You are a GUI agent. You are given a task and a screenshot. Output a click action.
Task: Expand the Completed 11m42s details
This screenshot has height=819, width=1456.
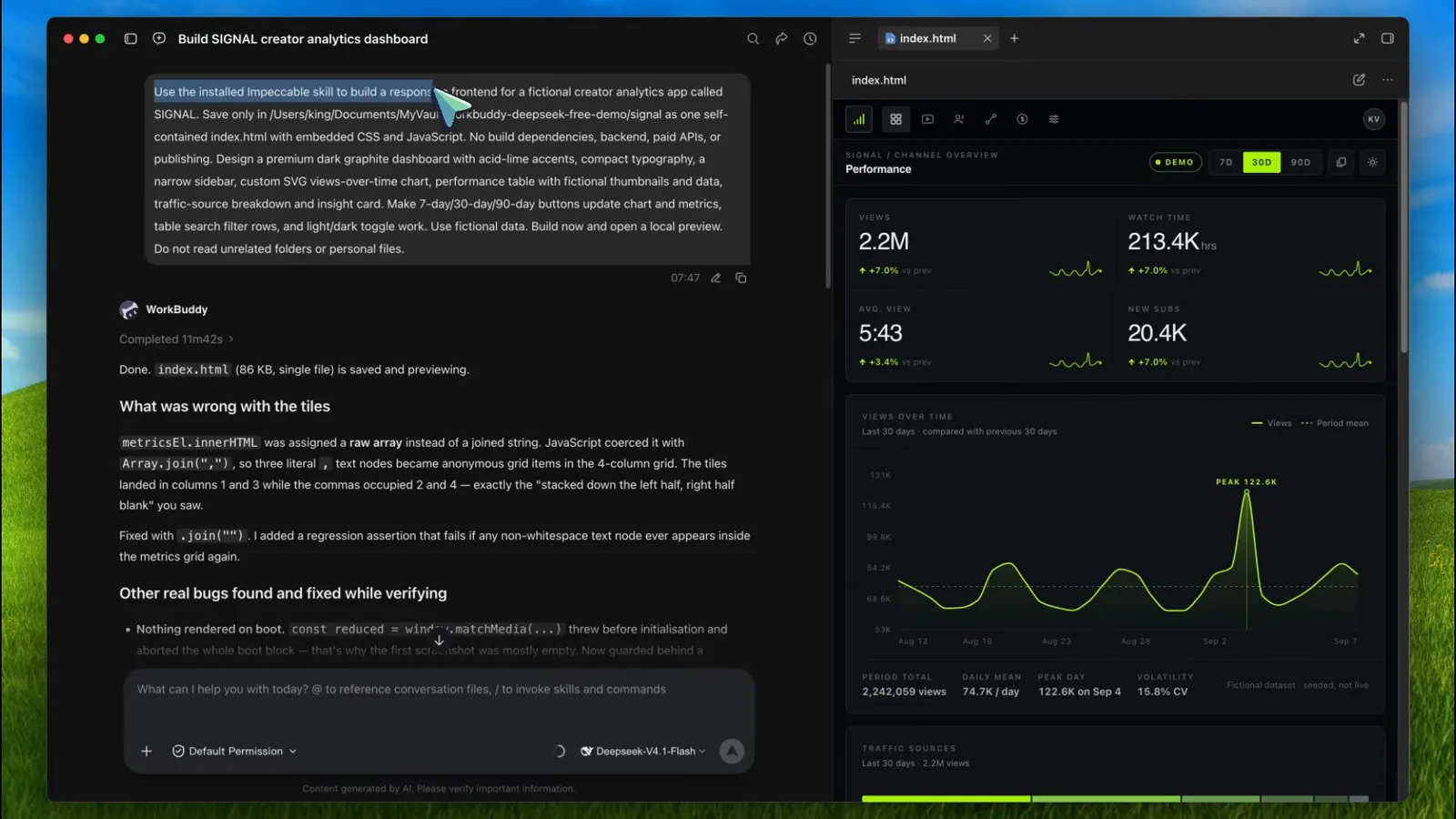click(177, 339)
